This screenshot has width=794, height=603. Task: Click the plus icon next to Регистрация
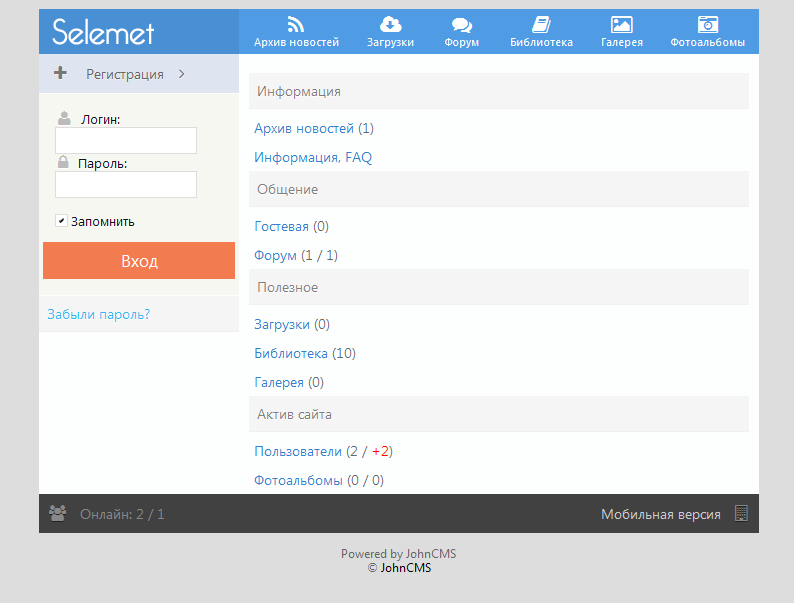[x=60, y=73]
